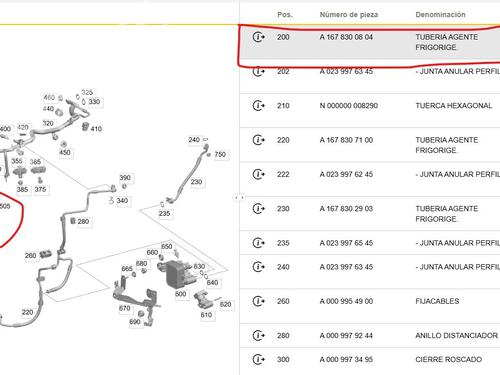The height and width of the screenshot is (375, 500).
Task: Select part number A 023 997 63 45 in row 202
Action: point(346,71)
